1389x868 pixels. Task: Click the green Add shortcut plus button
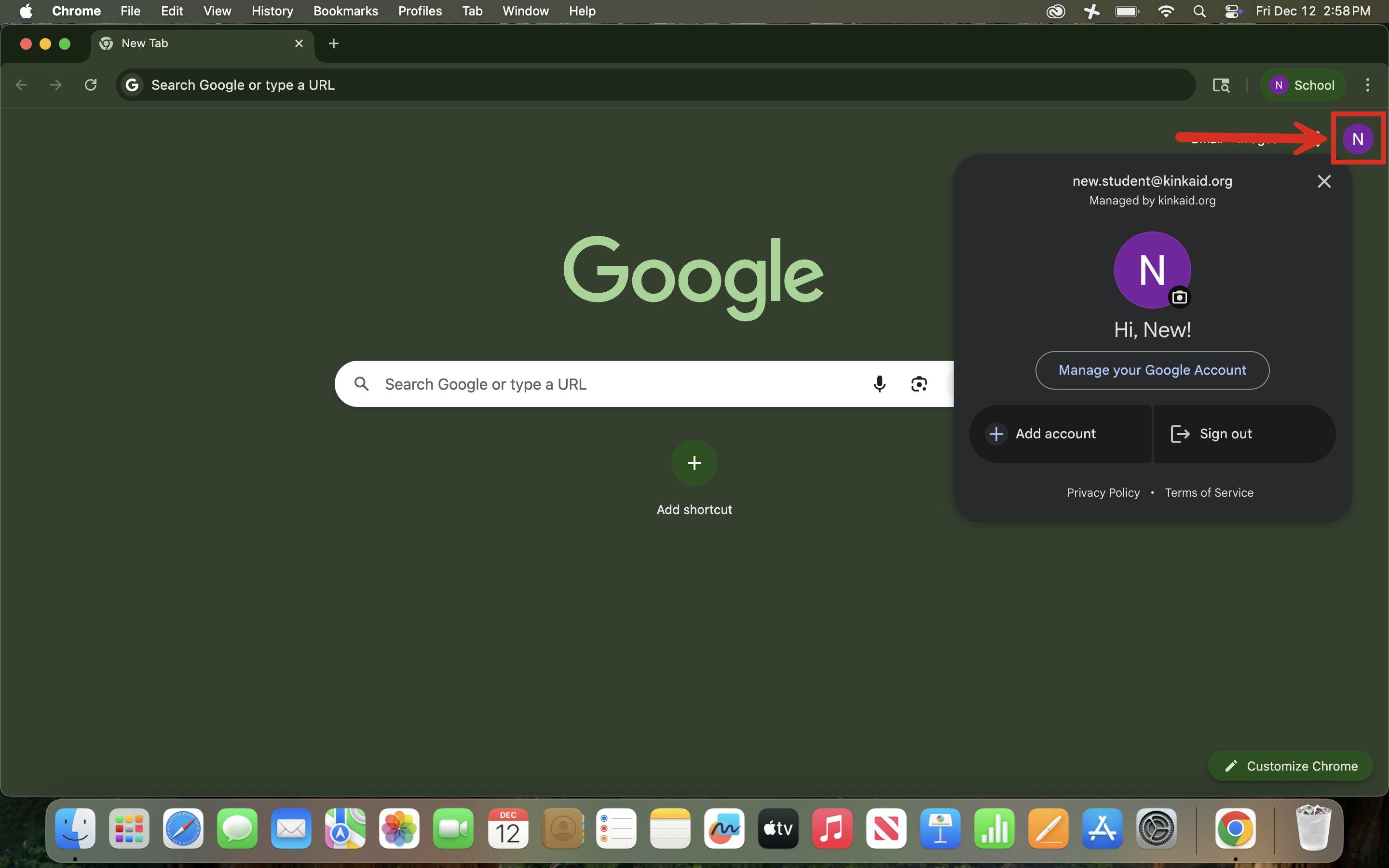pos(694,463)
